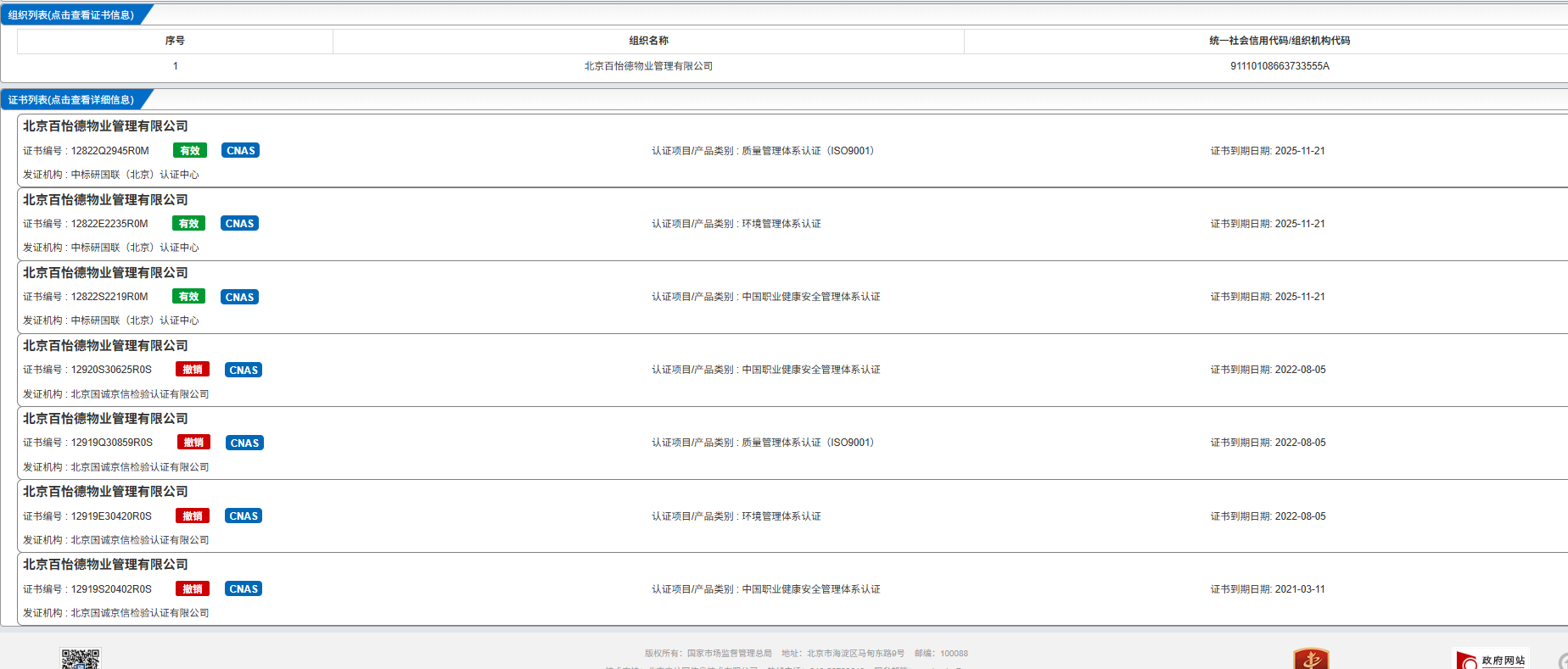Click the 2022-08-05 expiry date for 12919E30420R0S
Viewport: 1568px width, 669px height.
(1300, 516)
